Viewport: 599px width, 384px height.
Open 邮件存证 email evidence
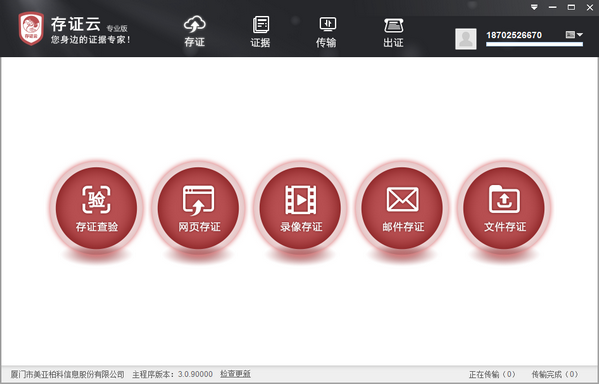coord(402,208)
